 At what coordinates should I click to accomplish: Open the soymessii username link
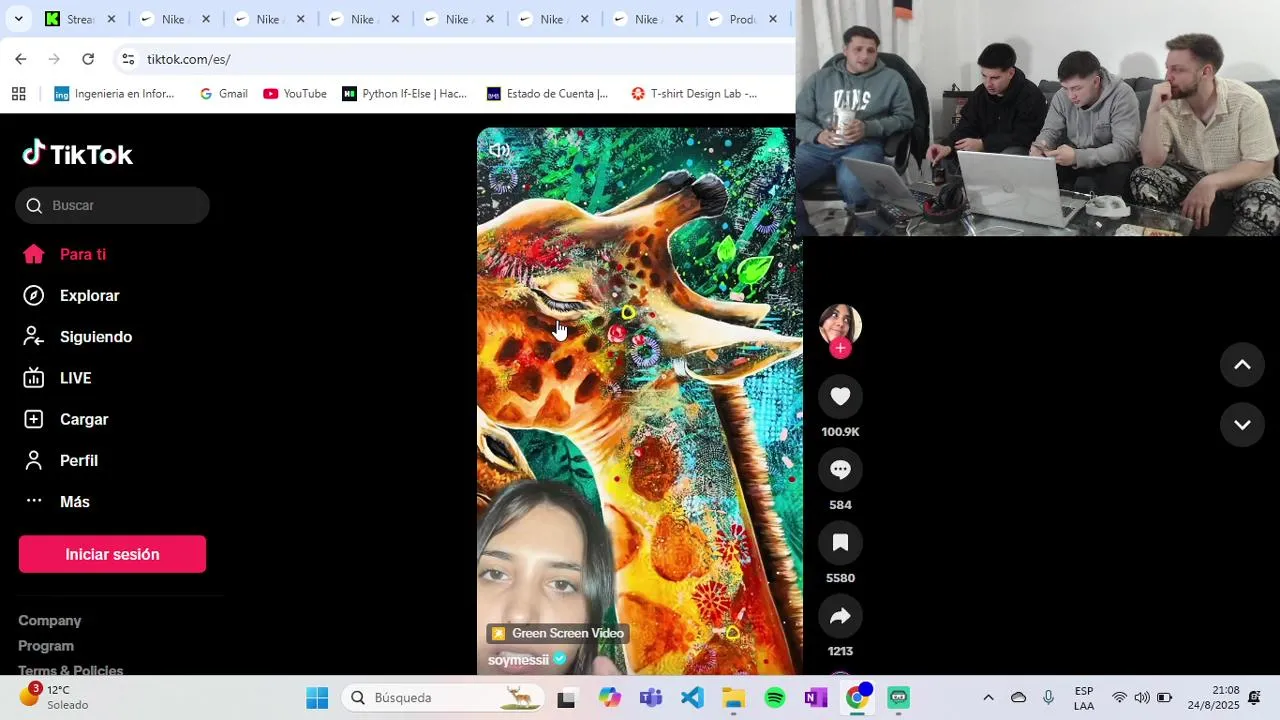coord(518,660)
